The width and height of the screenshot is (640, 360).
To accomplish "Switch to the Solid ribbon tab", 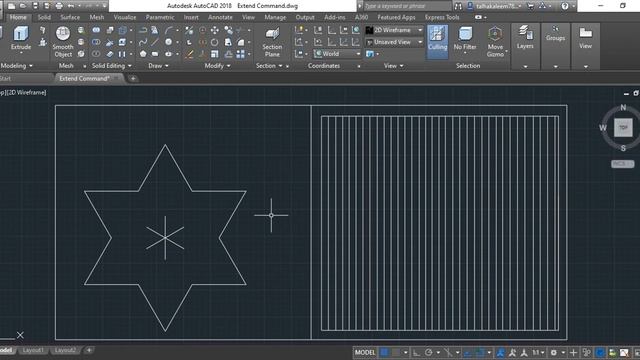I will coord(44,17).
